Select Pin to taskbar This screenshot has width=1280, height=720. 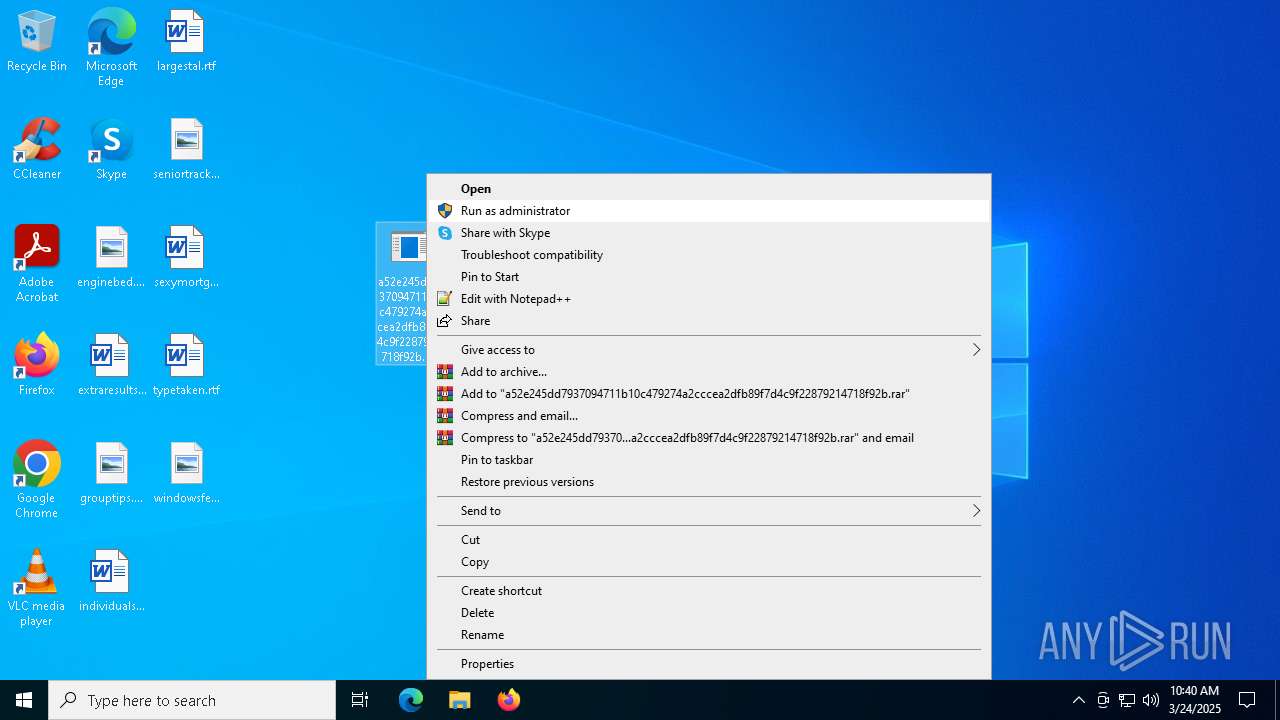(709, 460)
